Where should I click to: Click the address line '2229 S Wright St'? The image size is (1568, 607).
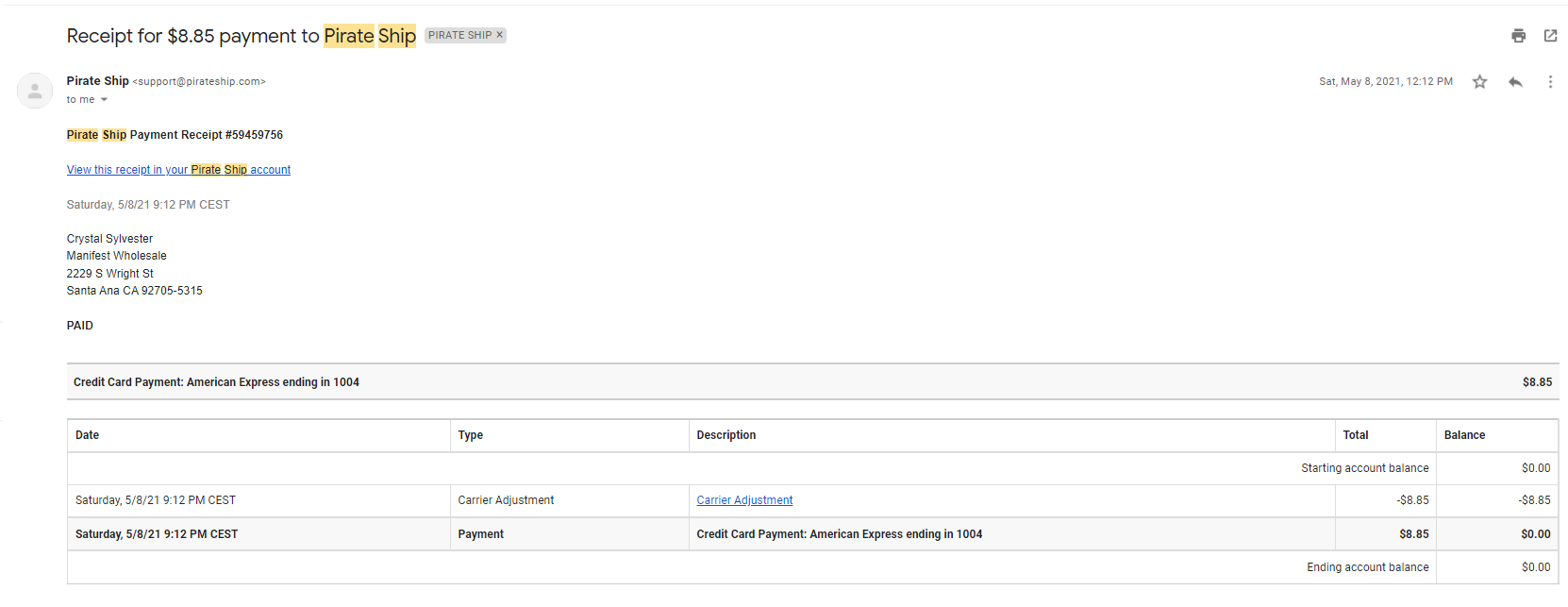[109, 274]
